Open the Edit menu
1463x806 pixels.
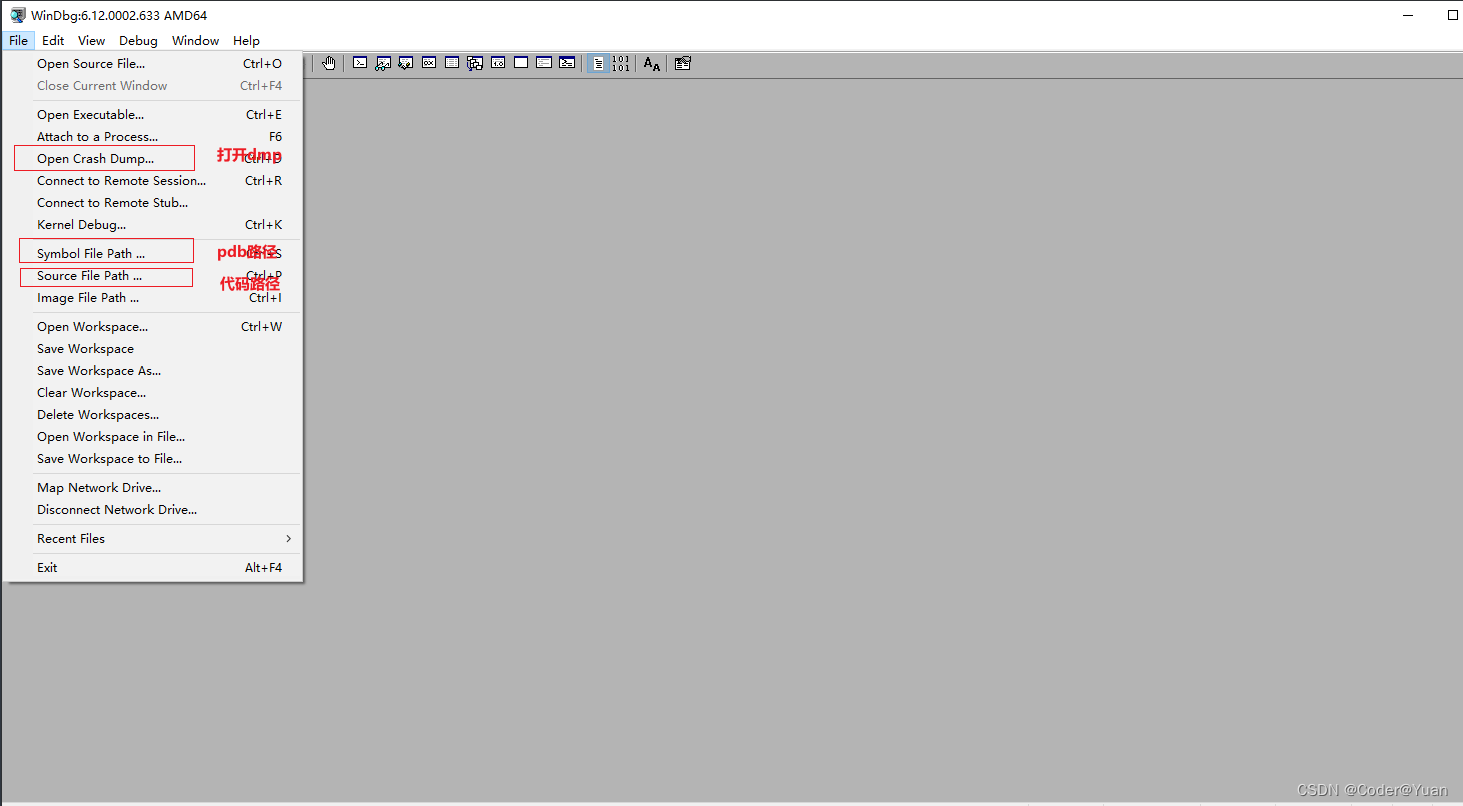(53, 41)
